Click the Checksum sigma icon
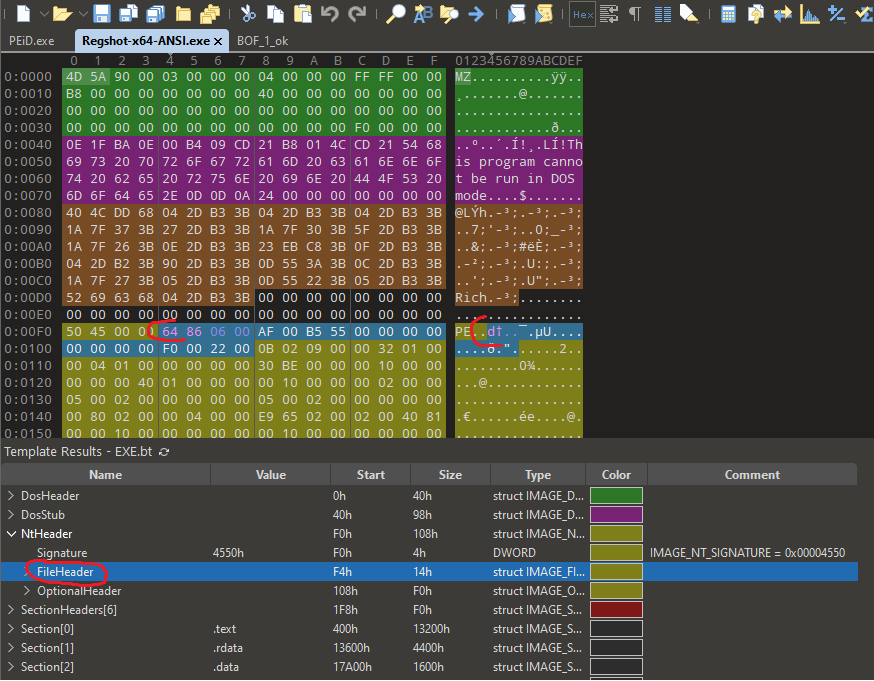Viewport: 874px width, 681px height. tap(863, 13)
